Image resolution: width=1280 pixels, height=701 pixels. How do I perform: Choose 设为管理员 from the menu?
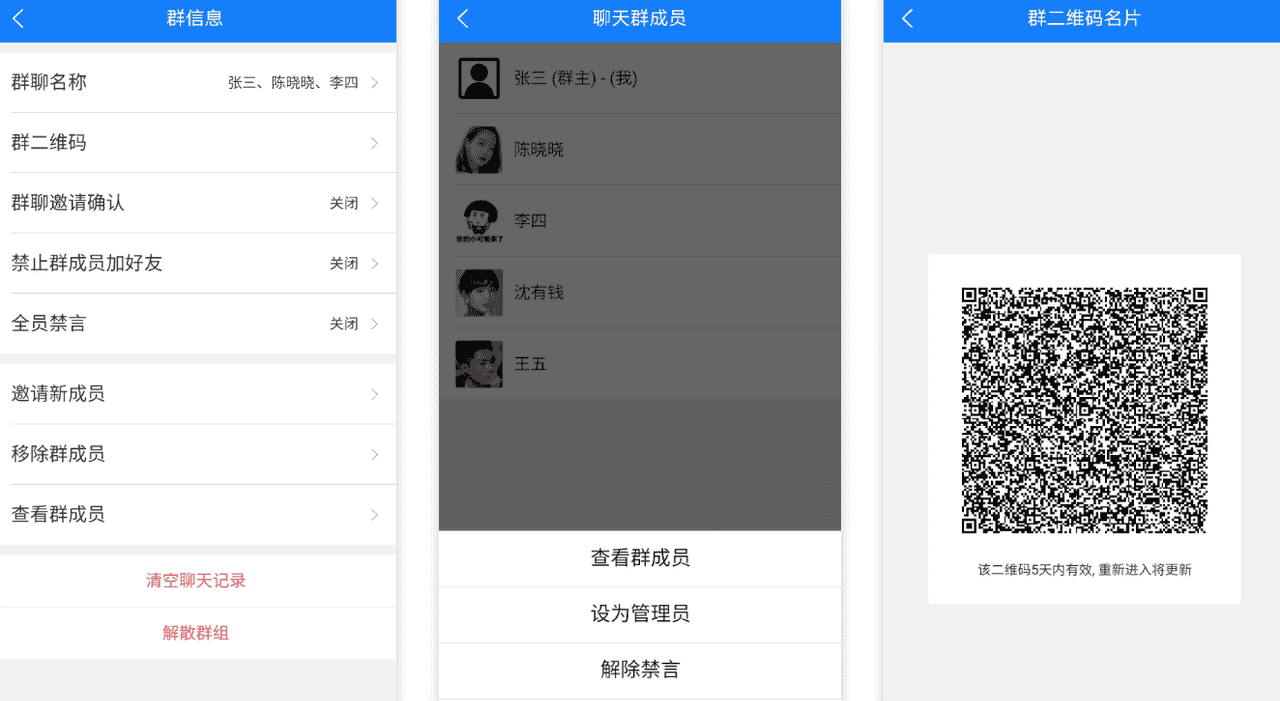point(639,614)
